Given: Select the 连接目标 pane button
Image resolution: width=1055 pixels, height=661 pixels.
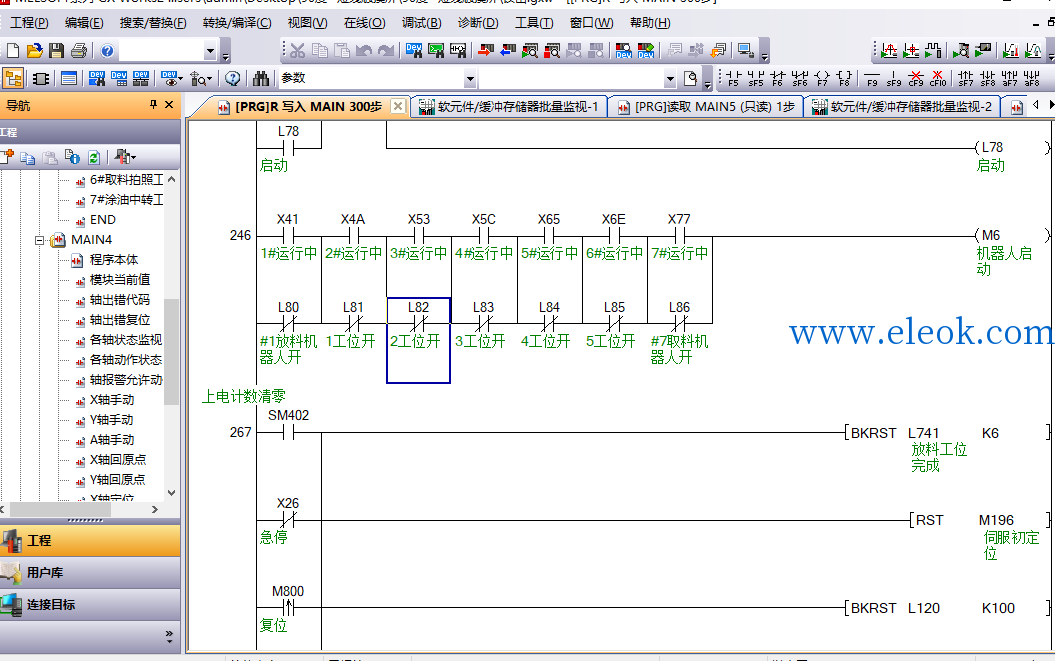Looking at the screenshot, I should pos(90,604).
